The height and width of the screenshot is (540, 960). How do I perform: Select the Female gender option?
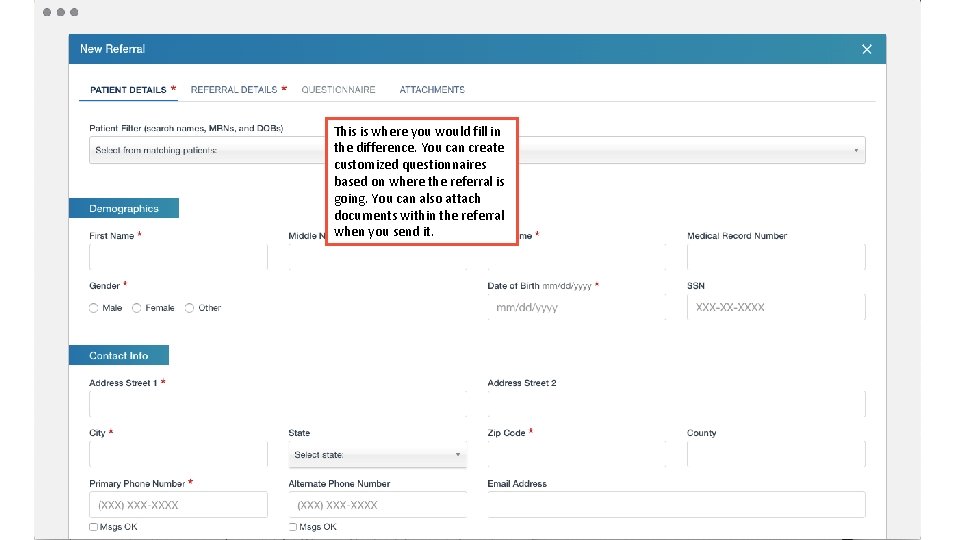(x=137, y=308)
